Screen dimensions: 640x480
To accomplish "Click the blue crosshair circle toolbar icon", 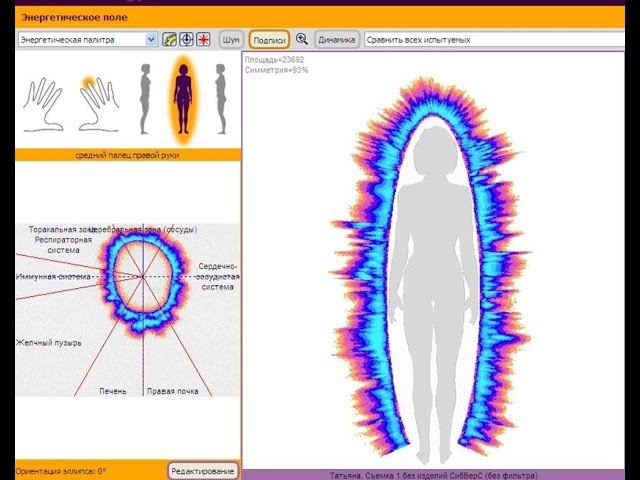I will point(187,40).
